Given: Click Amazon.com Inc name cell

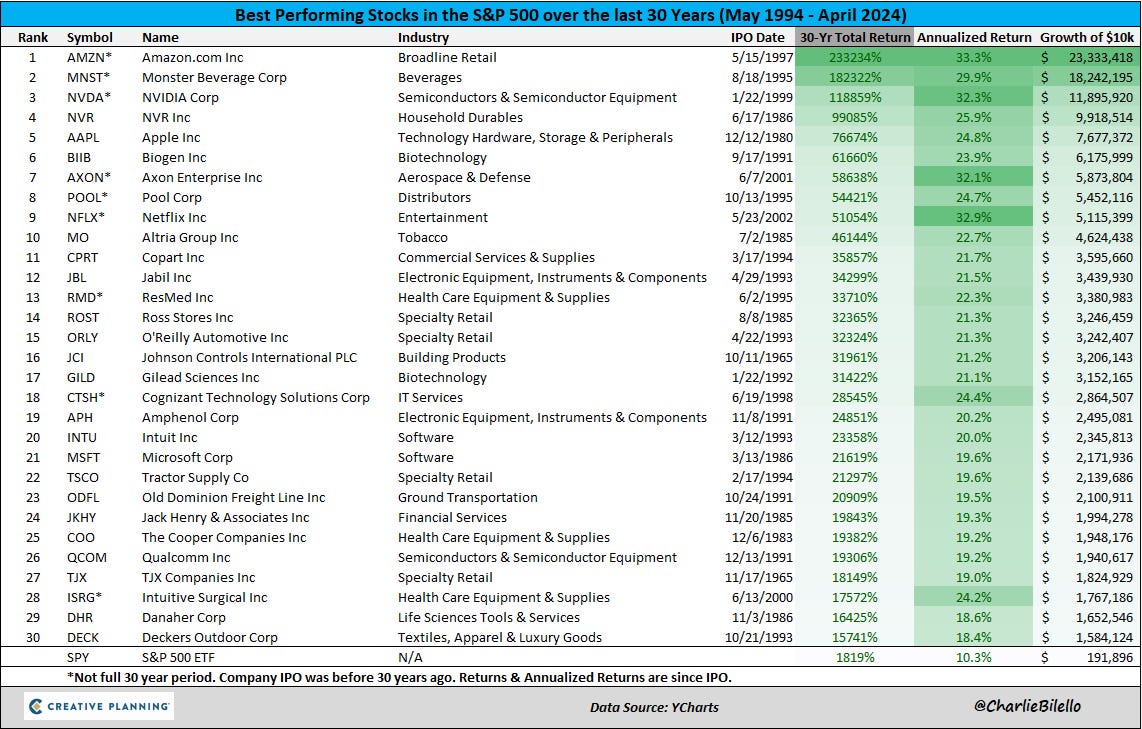Looking at the screenshot, I should click(x=193, y=58).
